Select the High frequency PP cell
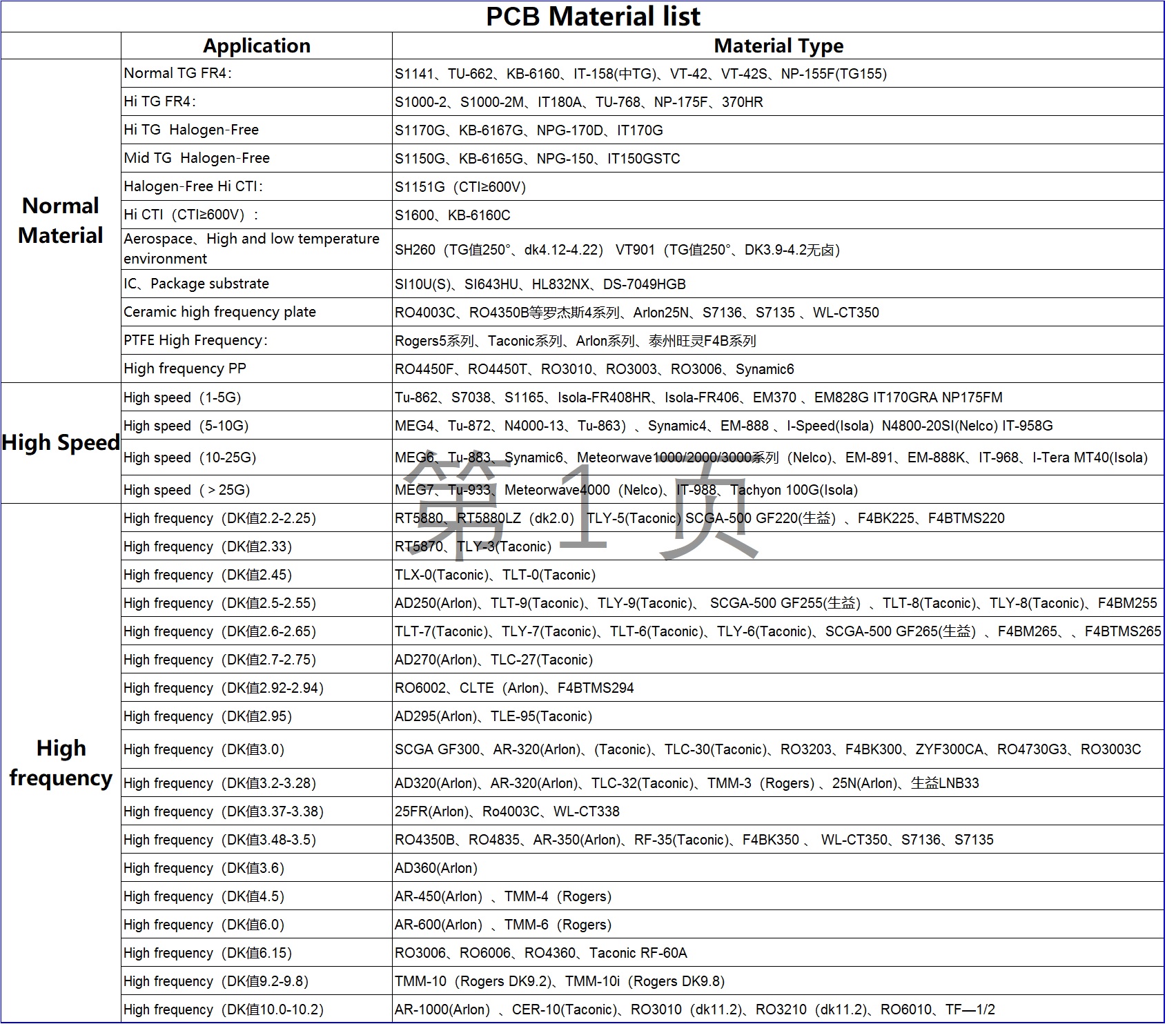The image size is (1176, 1024). tap(256, 368)
